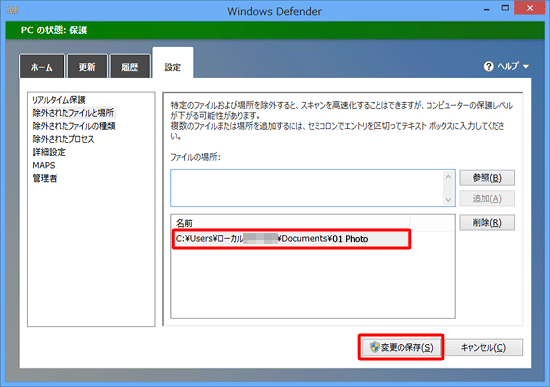Click the 参照(B) browse button
550x387 pixels.
pyautogui.click(x=487, y=178)
